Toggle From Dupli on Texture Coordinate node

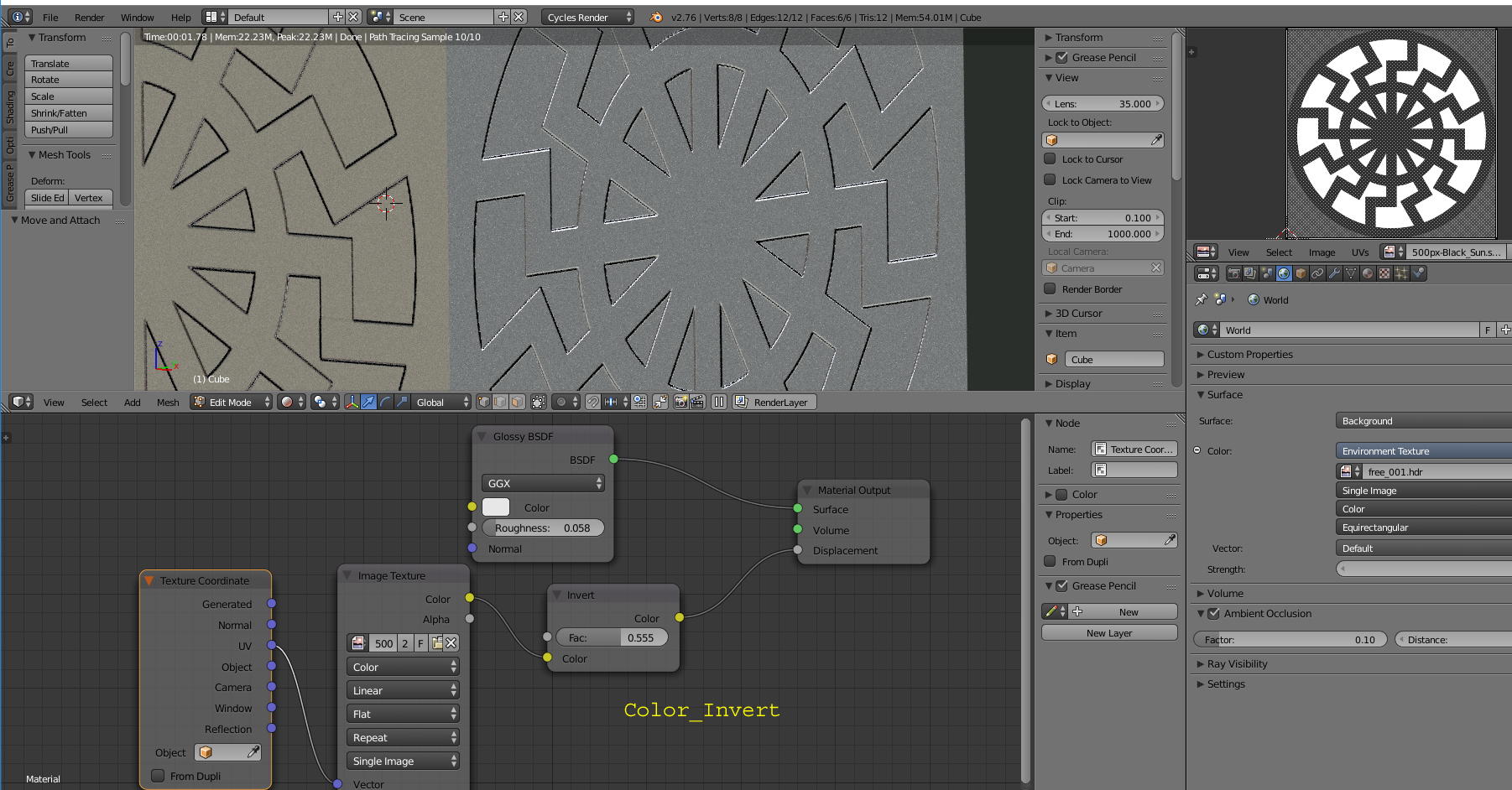pyautogui.click(x=158, y=776)
